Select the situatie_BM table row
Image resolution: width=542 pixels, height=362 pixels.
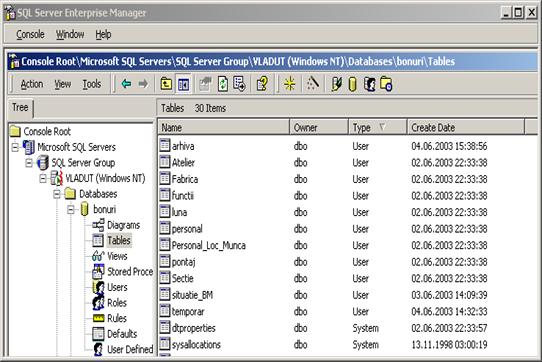(192, 295)
